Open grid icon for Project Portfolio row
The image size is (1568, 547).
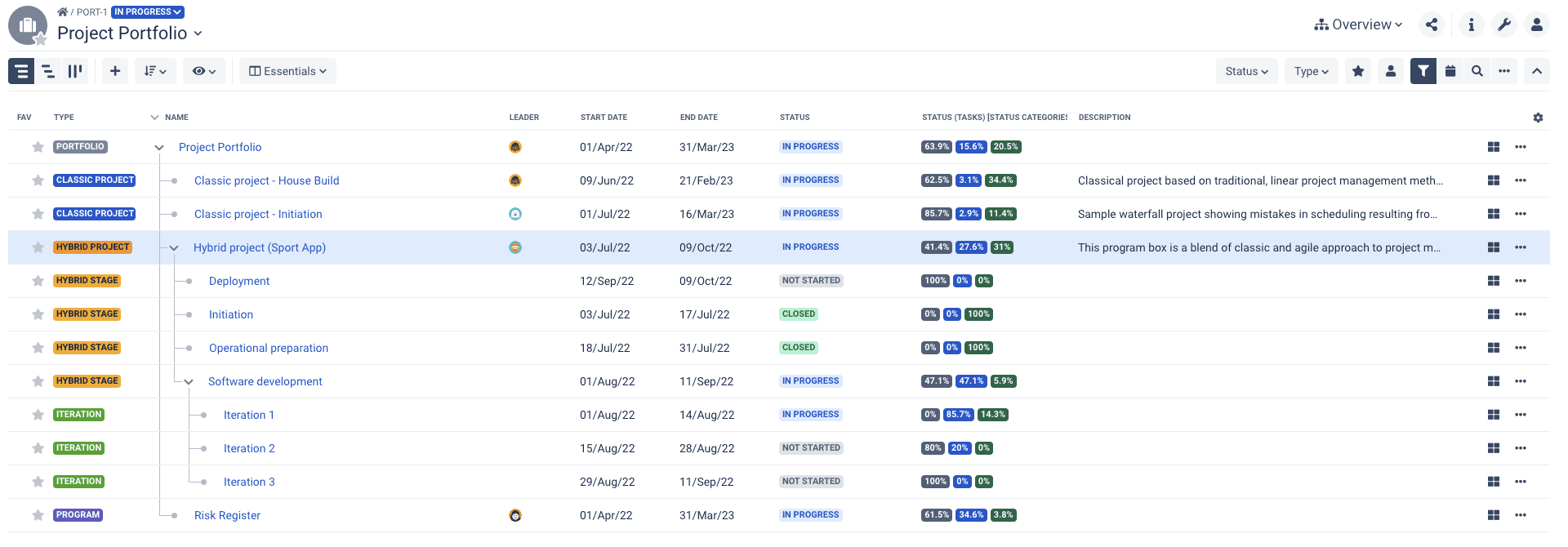click(x=1494, y=147)
